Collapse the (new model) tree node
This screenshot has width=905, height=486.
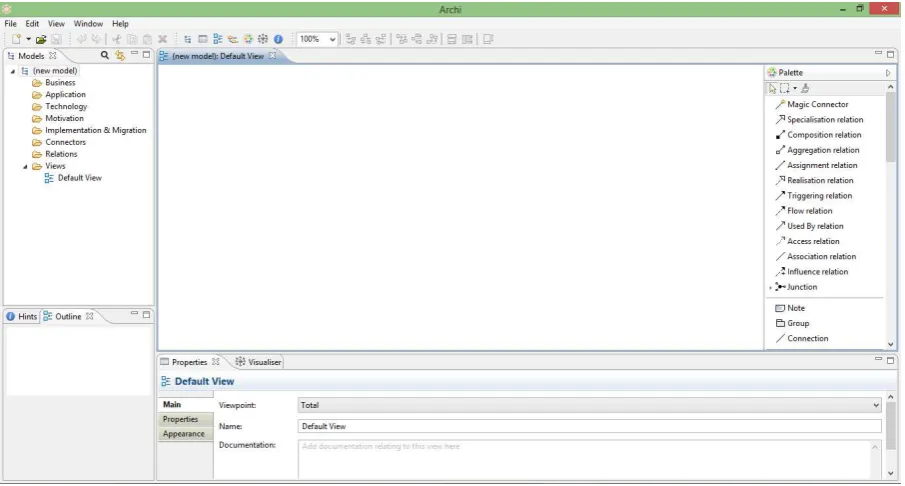(x=13, y=71)
